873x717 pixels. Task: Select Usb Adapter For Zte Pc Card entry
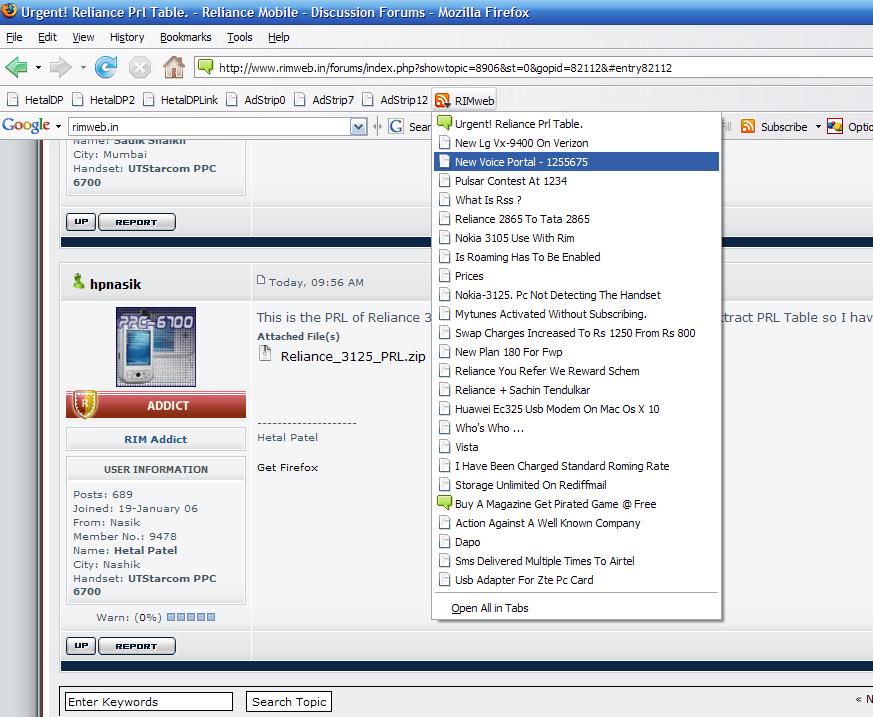click(x=576, y=580)
